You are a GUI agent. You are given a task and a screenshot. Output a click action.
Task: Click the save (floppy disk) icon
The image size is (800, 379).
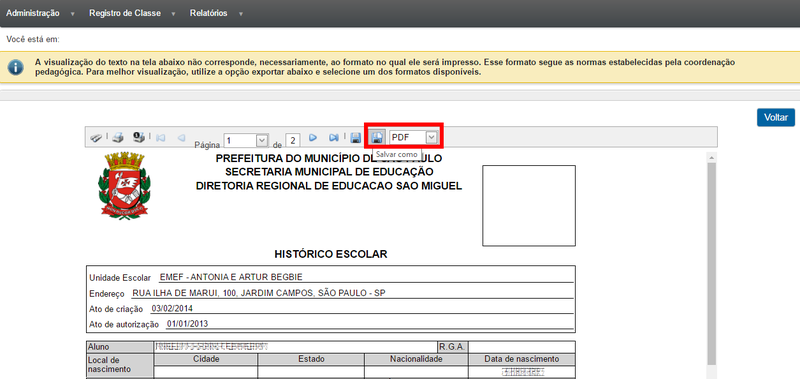(x=356, y=138)
